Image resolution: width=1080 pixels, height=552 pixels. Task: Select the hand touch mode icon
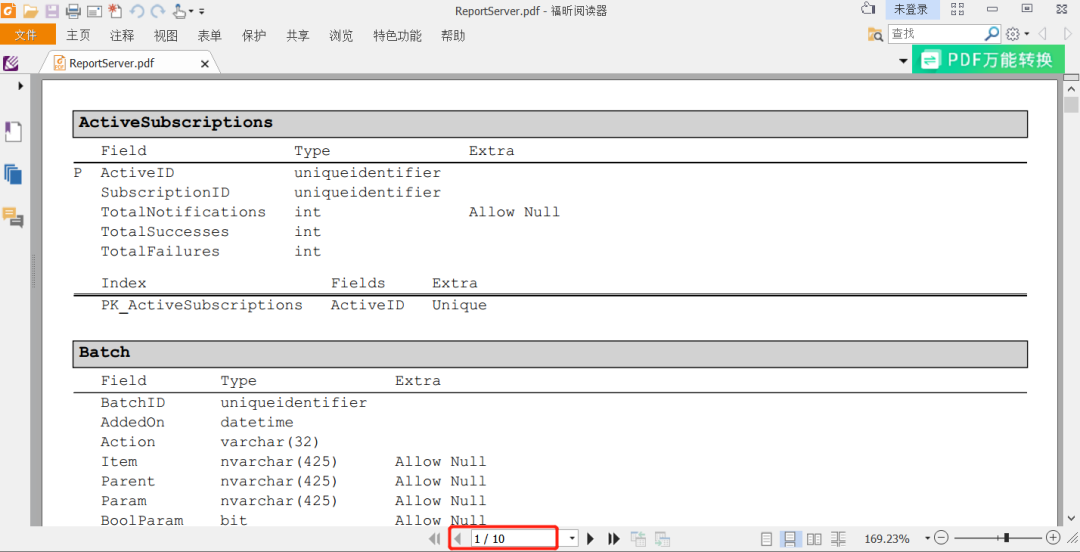click(x=178, y=11)
